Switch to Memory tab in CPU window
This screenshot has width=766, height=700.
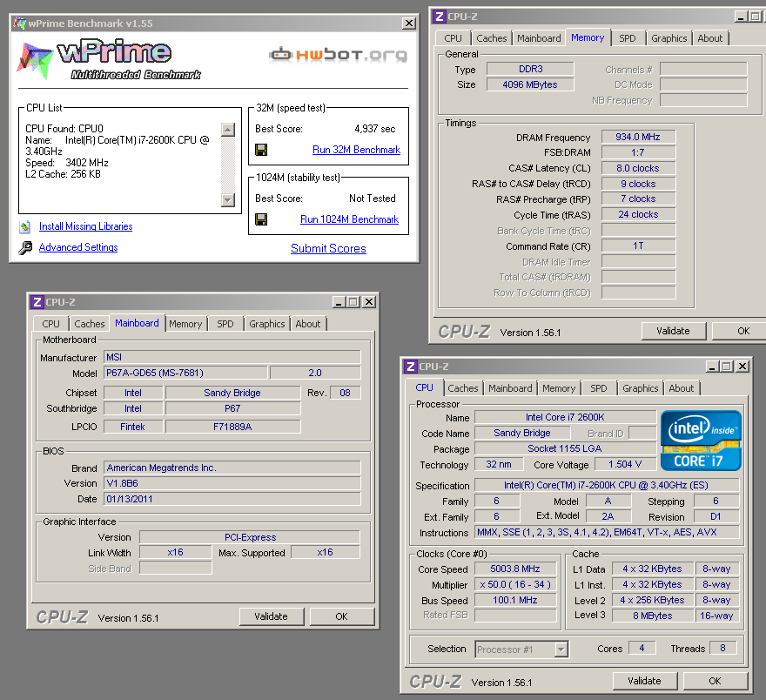(559, 388)
